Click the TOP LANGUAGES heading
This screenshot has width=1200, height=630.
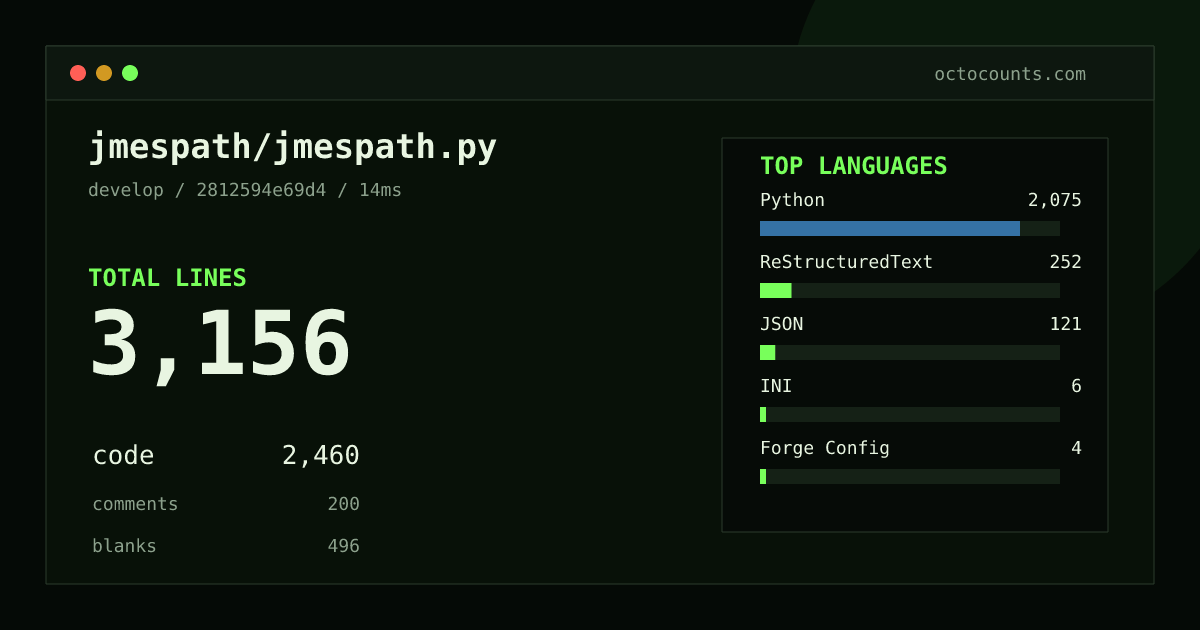coord(853,166)
